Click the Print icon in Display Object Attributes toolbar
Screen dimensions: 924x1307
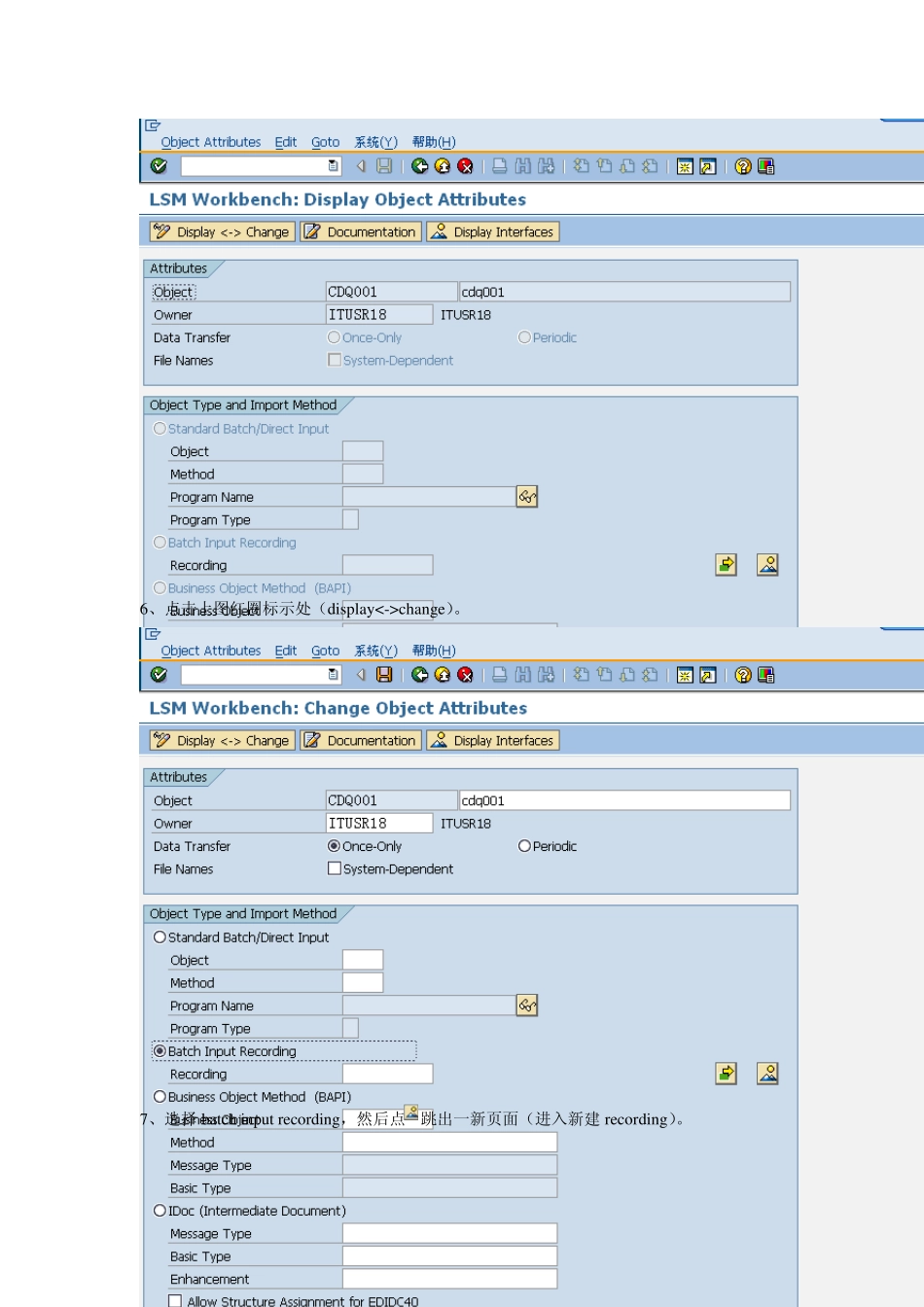(x=499, y=166)
